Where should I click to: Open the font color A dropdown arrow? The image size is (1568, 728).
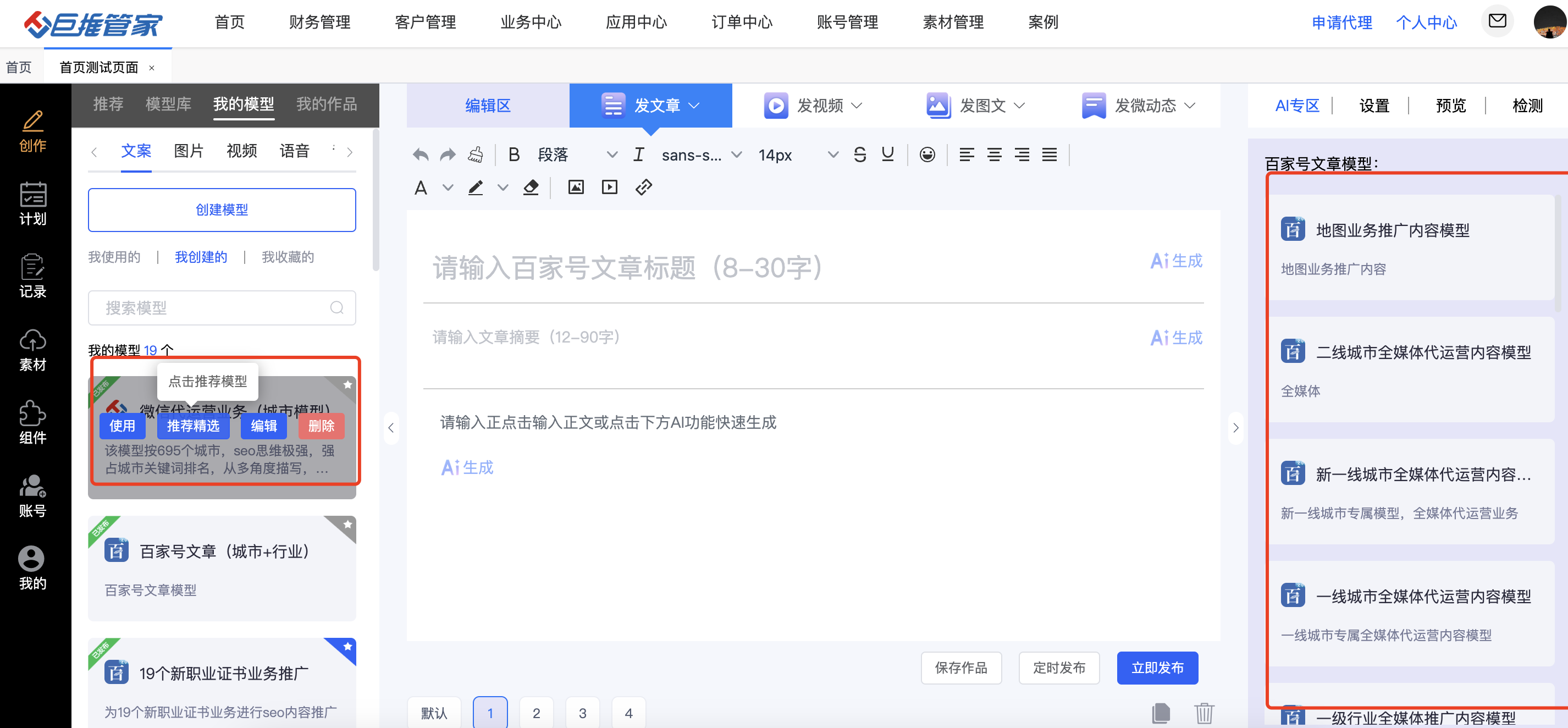448,187
